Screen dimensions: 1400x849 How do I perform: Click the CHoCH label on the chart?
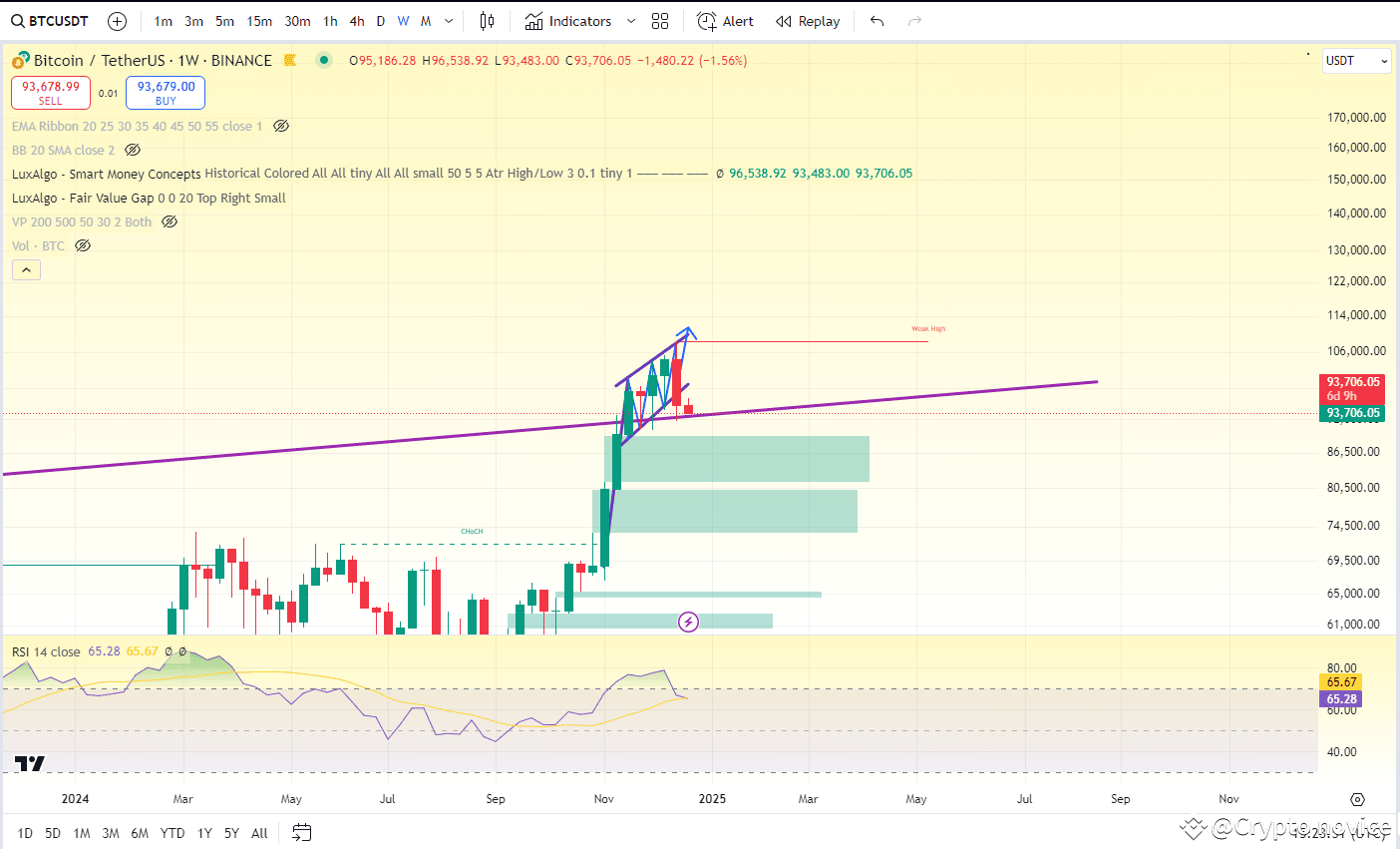pyautogui.click(x=472, y=531)
